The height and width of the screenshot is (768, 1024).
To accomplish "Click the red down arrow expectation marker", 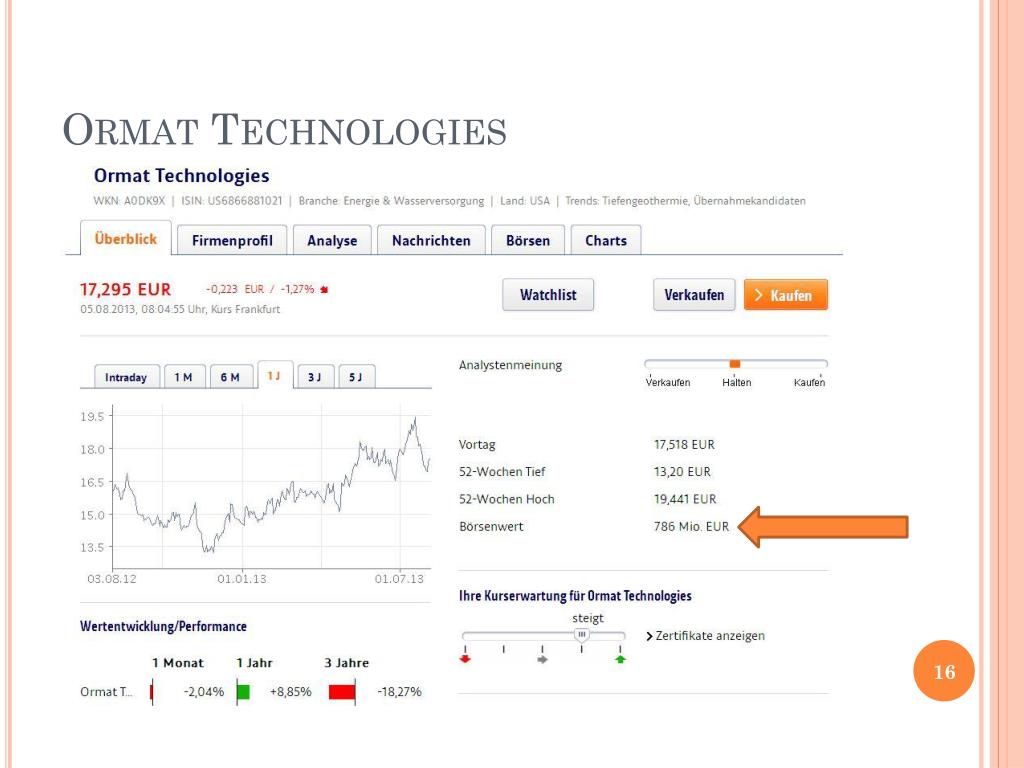I will click(465, 659).
